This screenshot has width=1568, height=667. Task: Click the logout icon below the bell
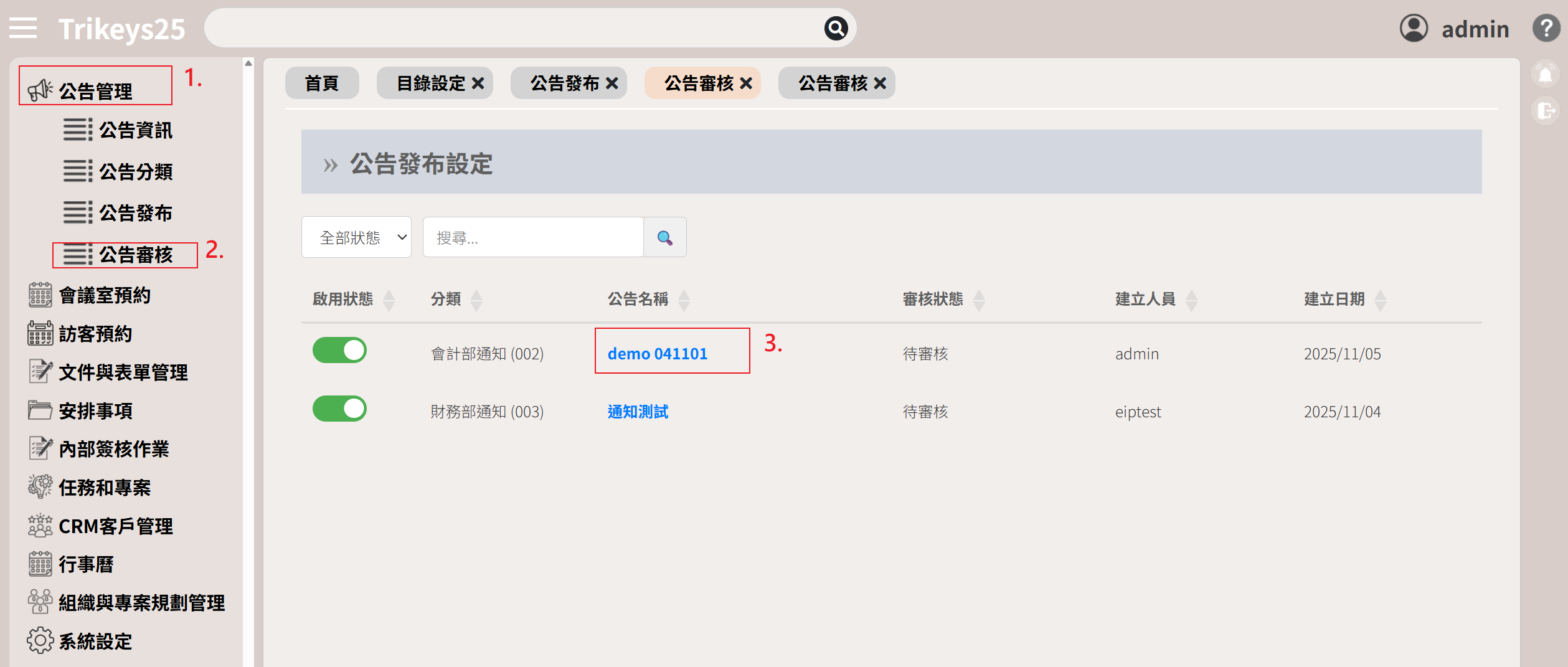(1546, 111)
